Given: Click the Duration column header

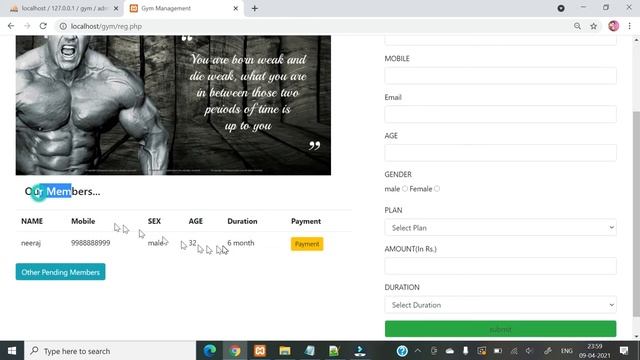Looking at the screenshot, I should click(242, 221).
